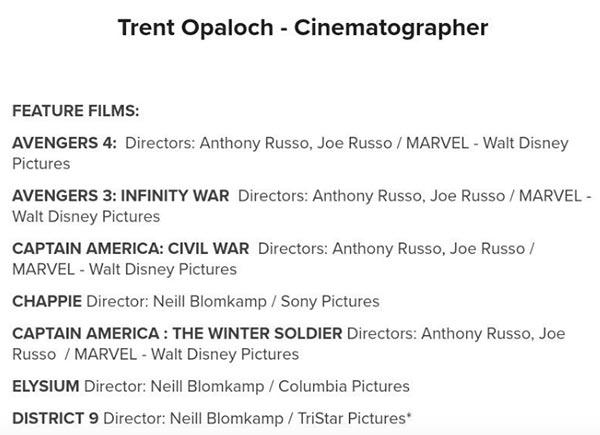The image size is (600, 435).
Task: Click Columbia Pictures text
Action: (x=344, y=386)
